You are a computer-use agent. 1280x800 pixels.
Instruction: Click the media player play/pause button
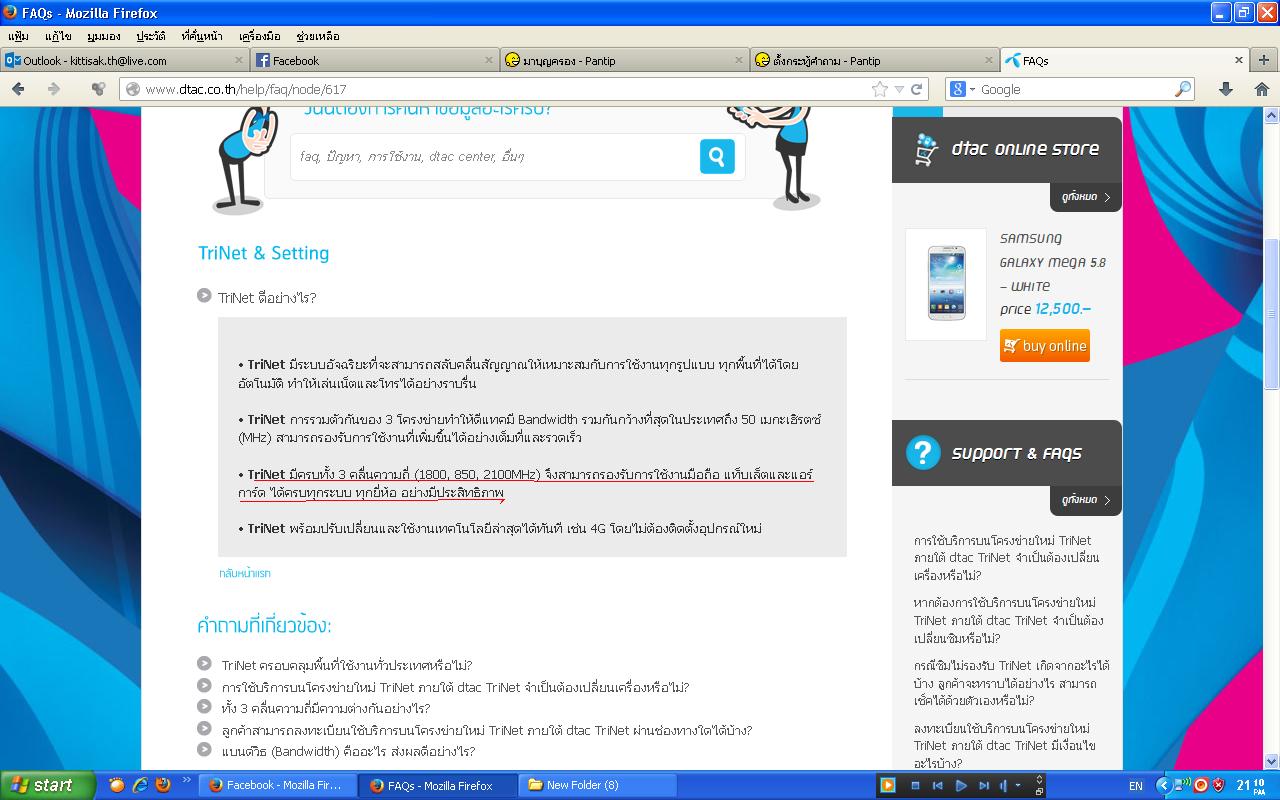960,786
